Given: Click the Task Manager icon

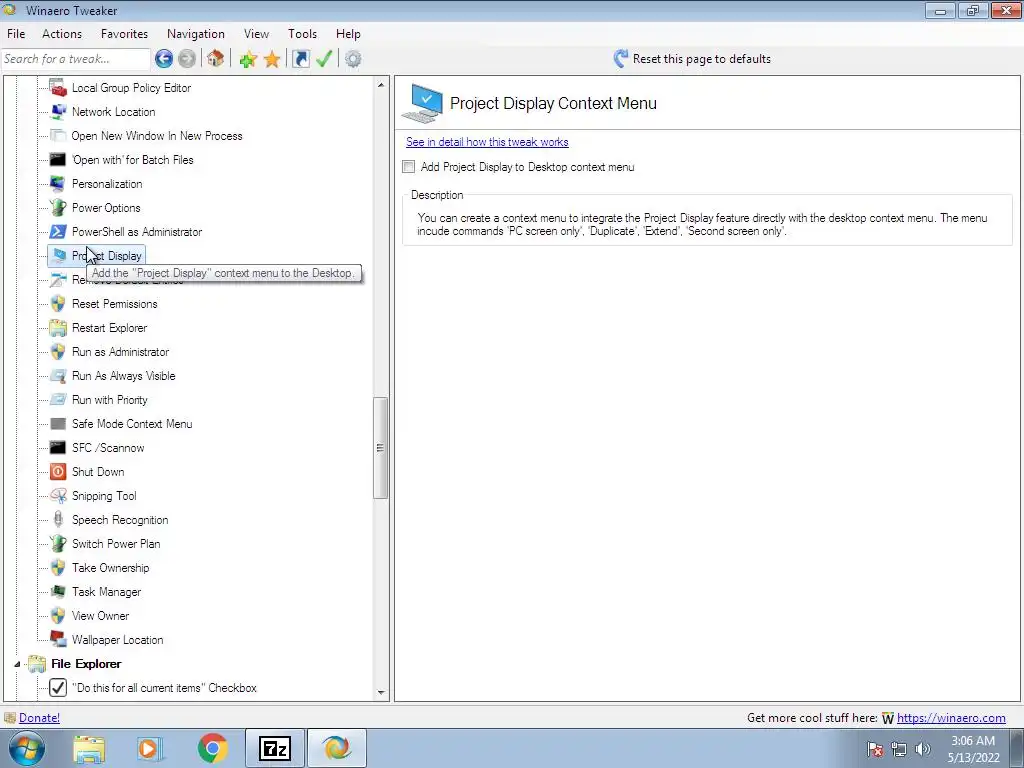Looking at the screenshot, I should (x=58, y=592).
